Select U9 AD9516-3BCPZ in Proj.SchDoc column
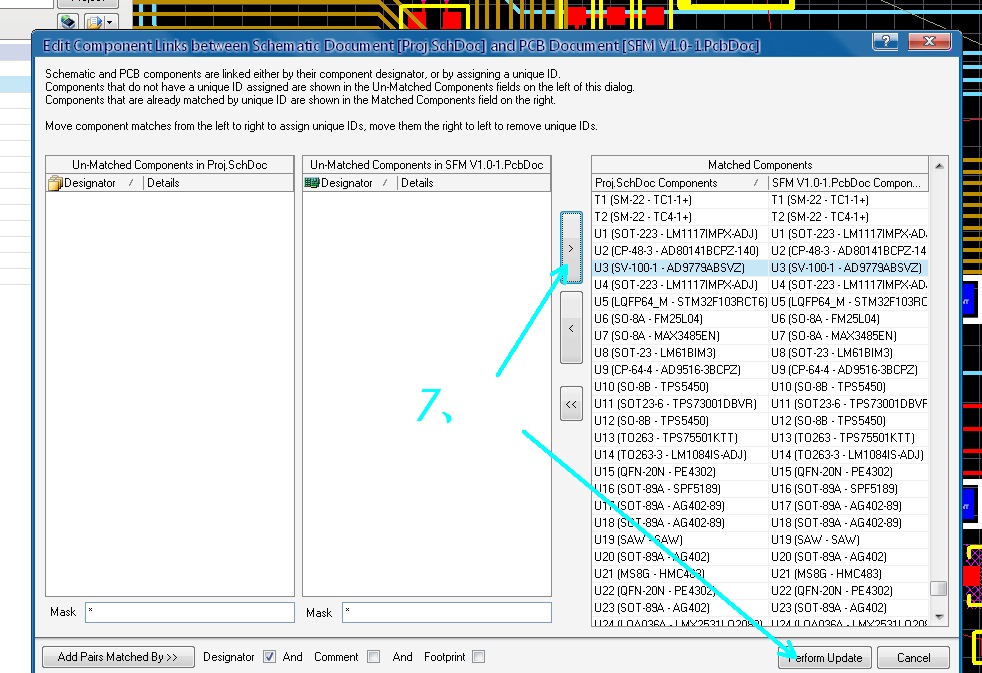The image size is (982, 673). (x=680, y=369)
